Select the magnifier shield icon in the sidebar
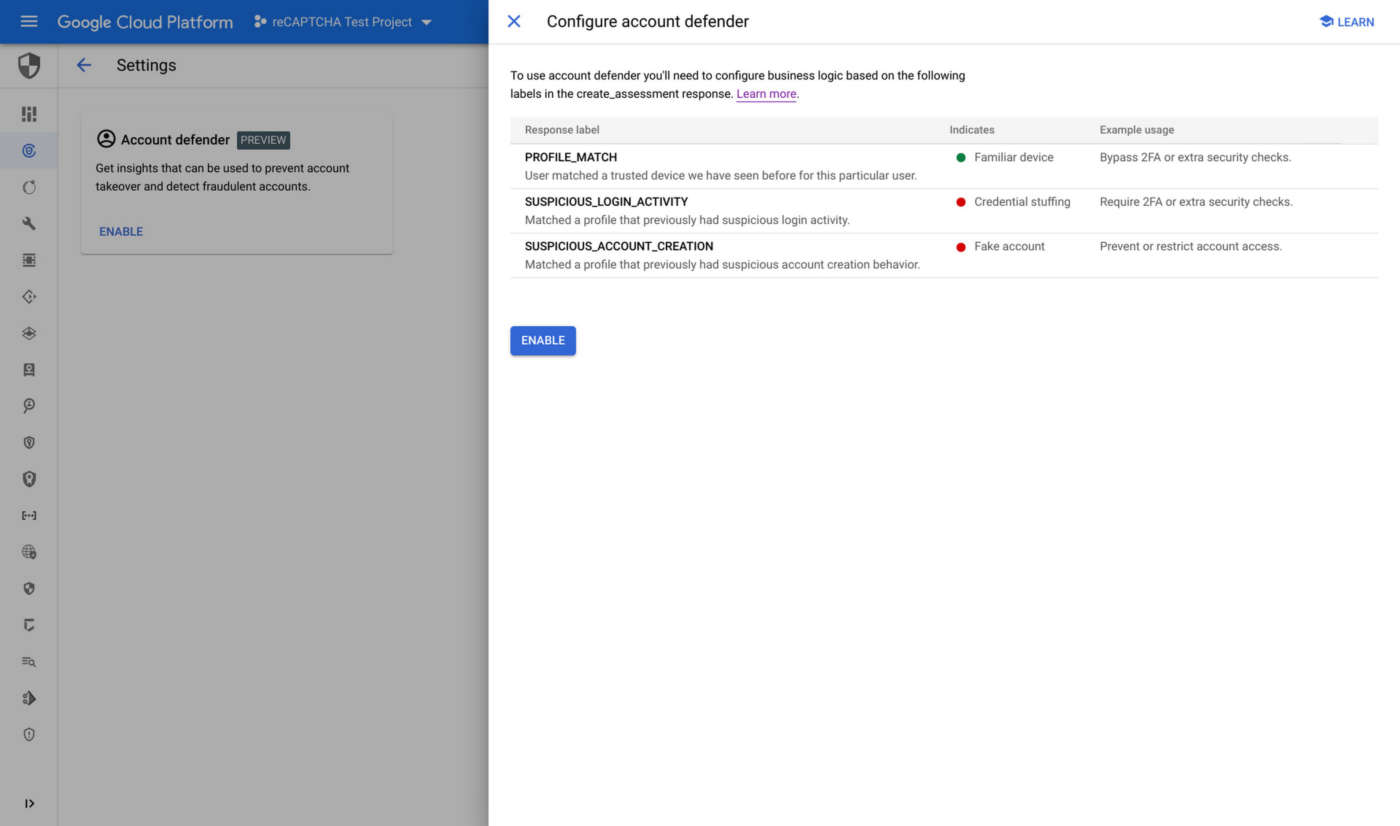Image resolution: width=1400 pixels, height=826 pixels. coord(29,405)
